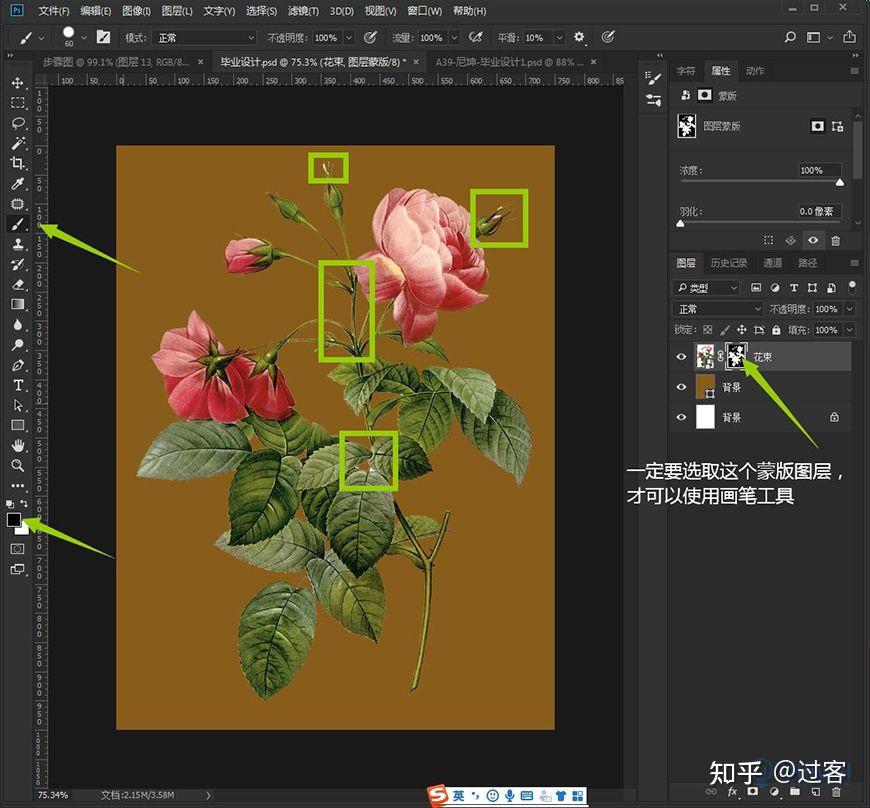
Task: Open the search icon in options bar
Action: coord(790,37)
